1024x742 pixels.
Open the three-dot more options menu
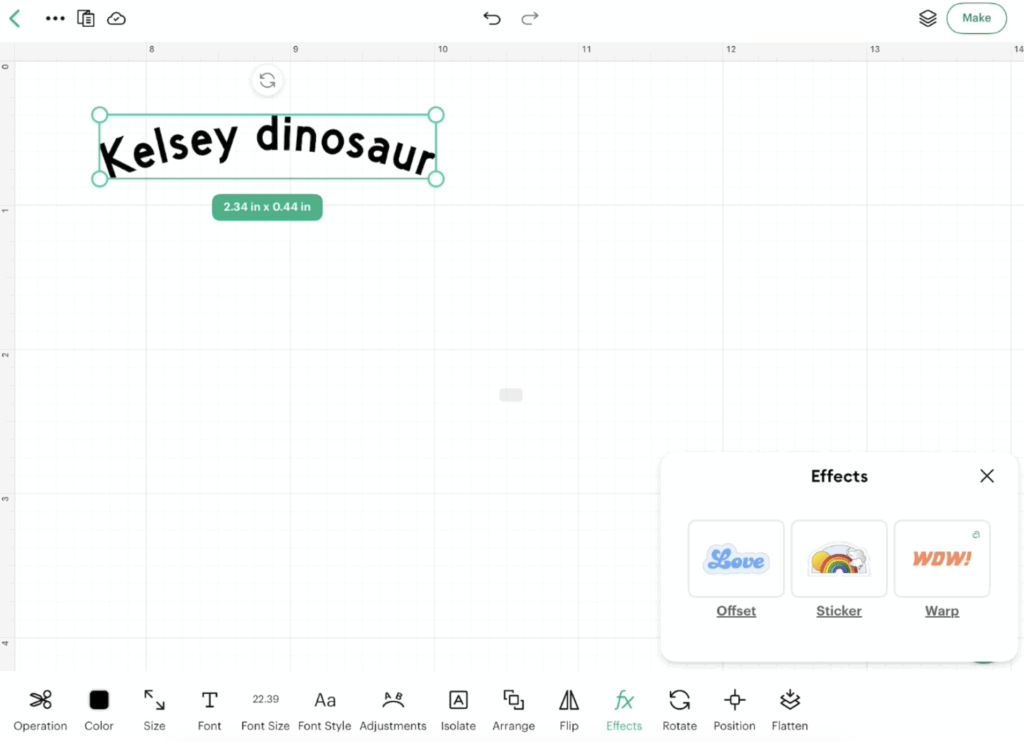55,18
